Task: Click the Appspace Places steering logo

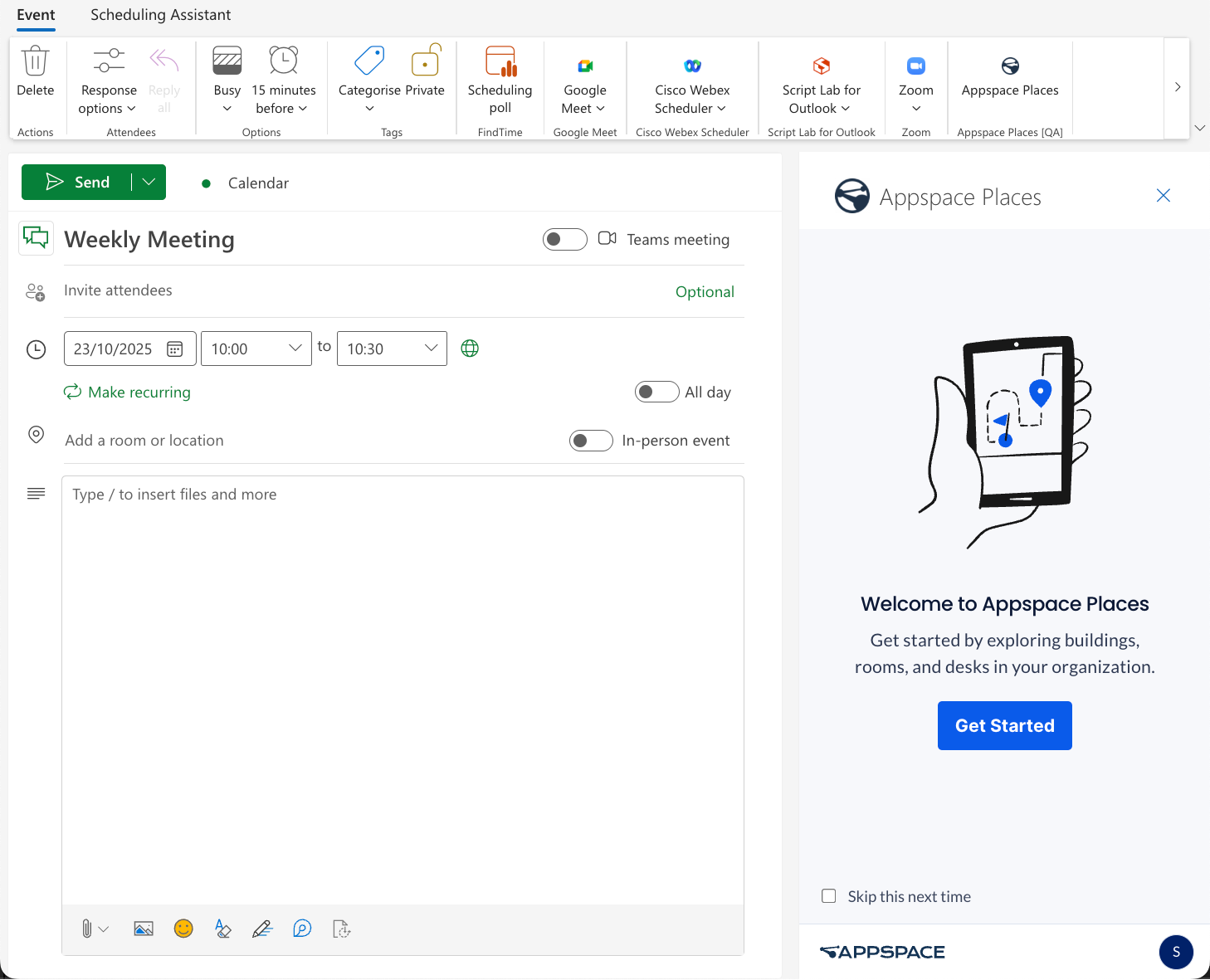Action: pyautogui.click(x=852, y=197)
